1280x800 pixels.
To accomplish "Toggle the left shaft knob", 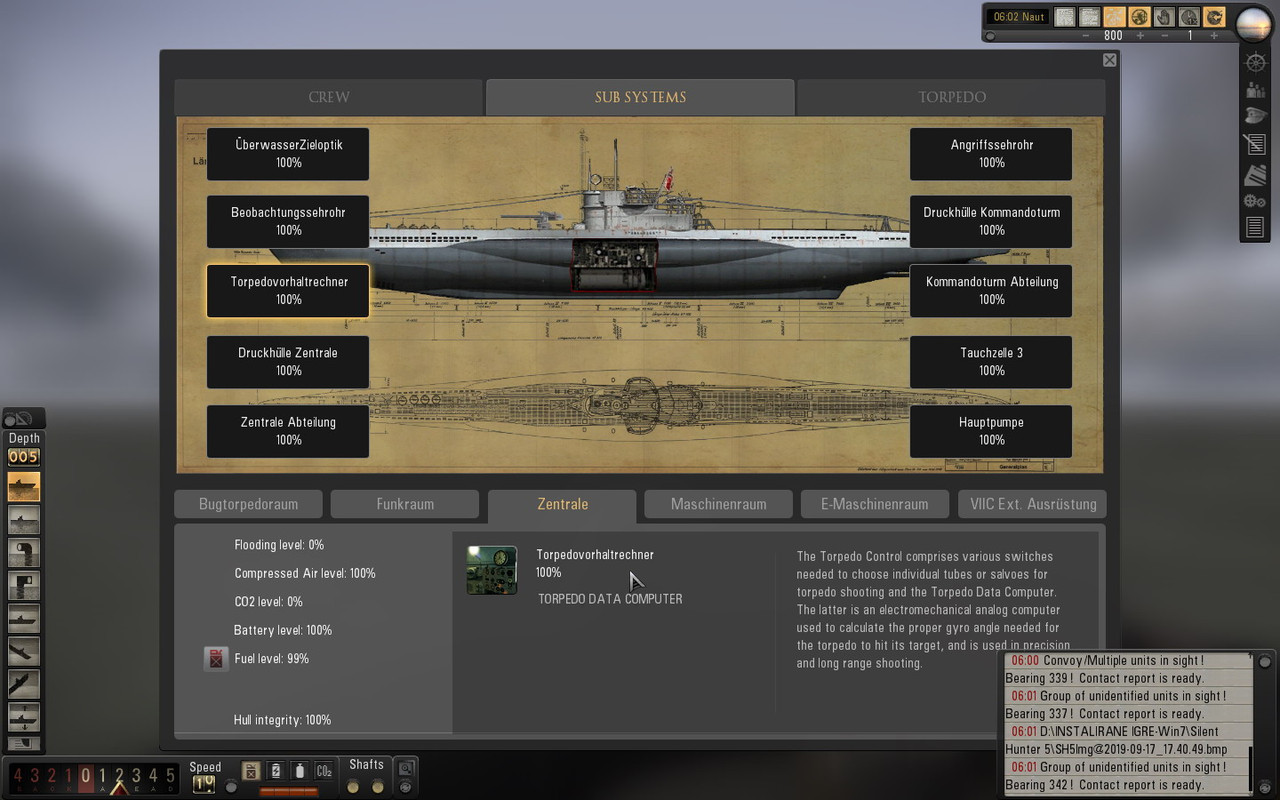I will click(353, 787).
